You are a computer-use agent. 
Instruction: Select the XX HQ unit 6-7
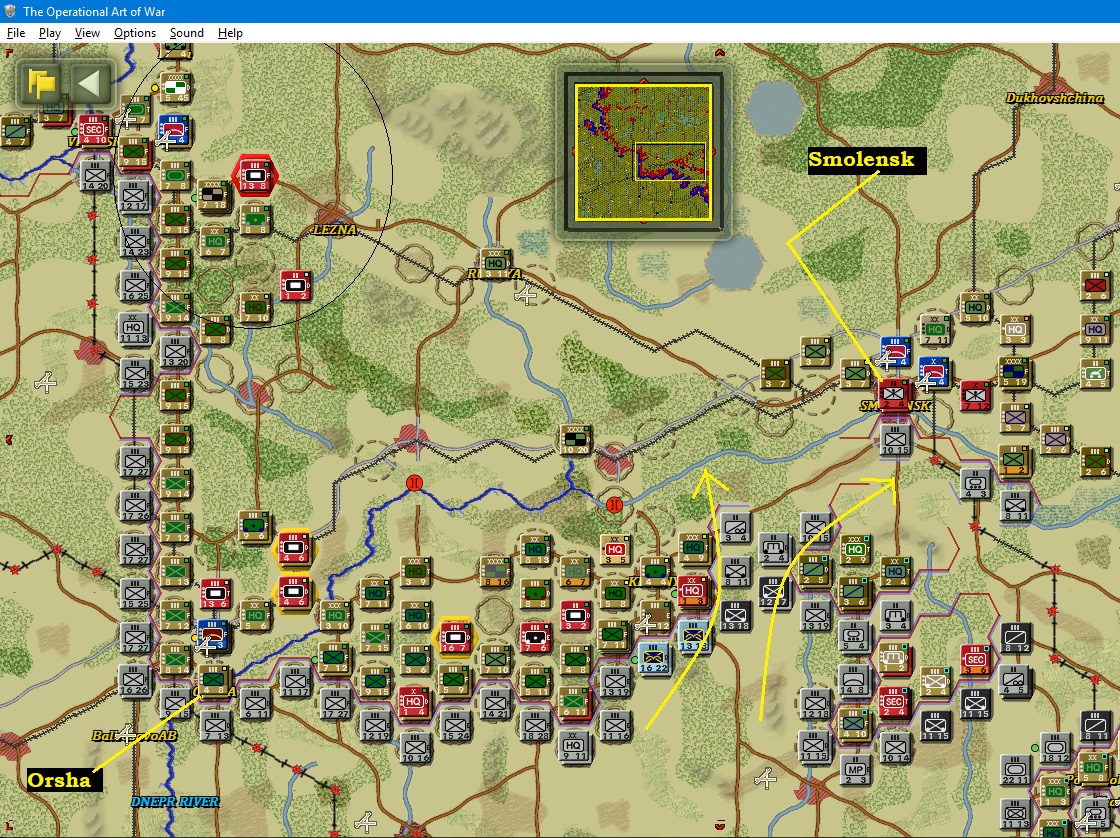(x=214, y=241)
